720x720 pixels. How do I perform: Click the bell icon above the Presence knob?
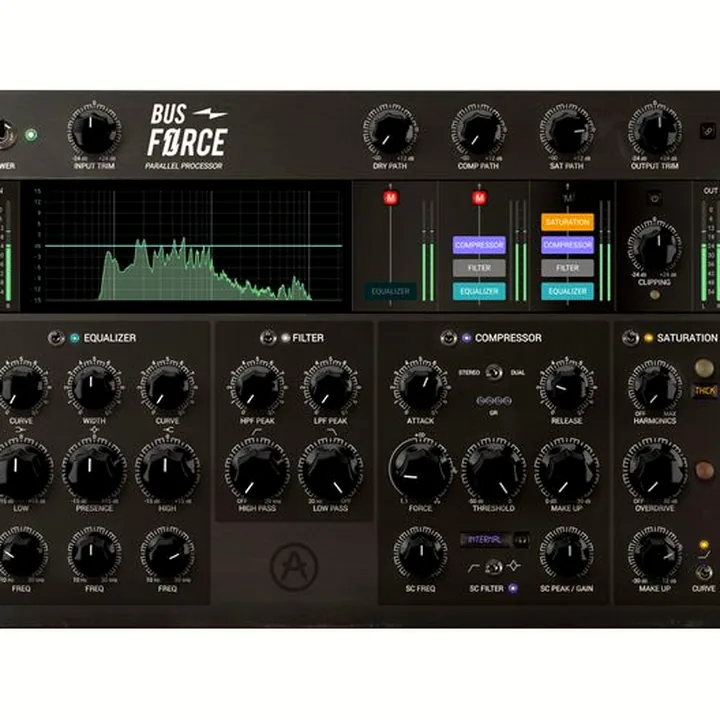click(x=94, y=430)
